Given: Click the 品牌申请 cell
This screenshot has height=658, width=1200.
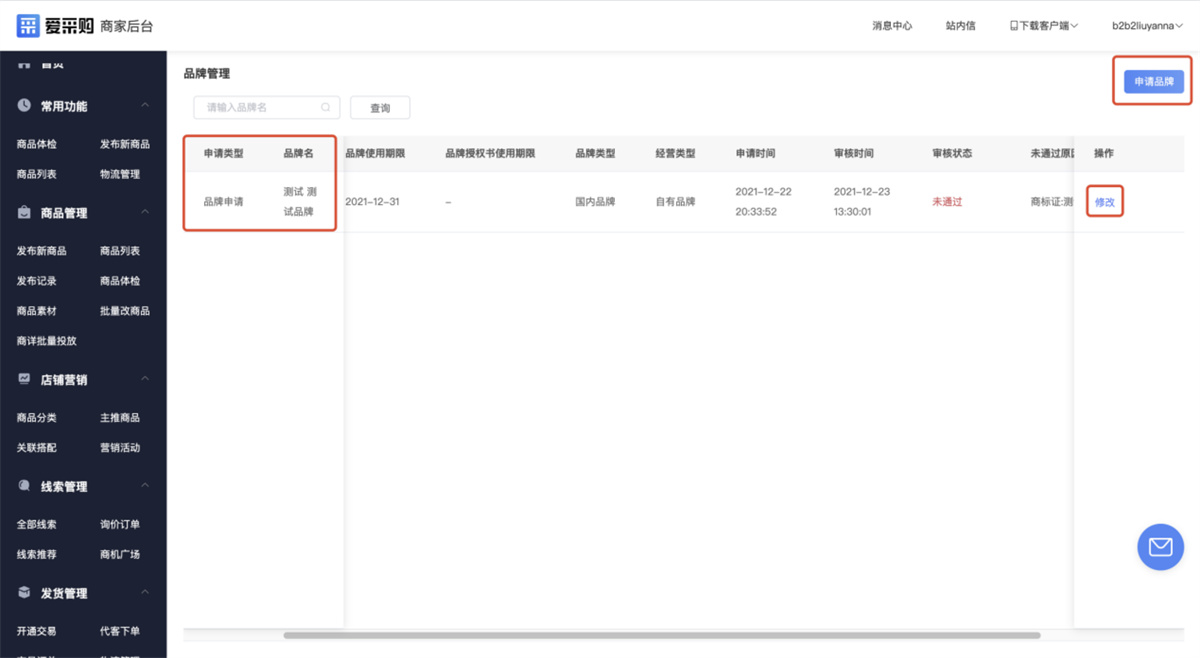Looking at the screenshot, I should 223,202.
